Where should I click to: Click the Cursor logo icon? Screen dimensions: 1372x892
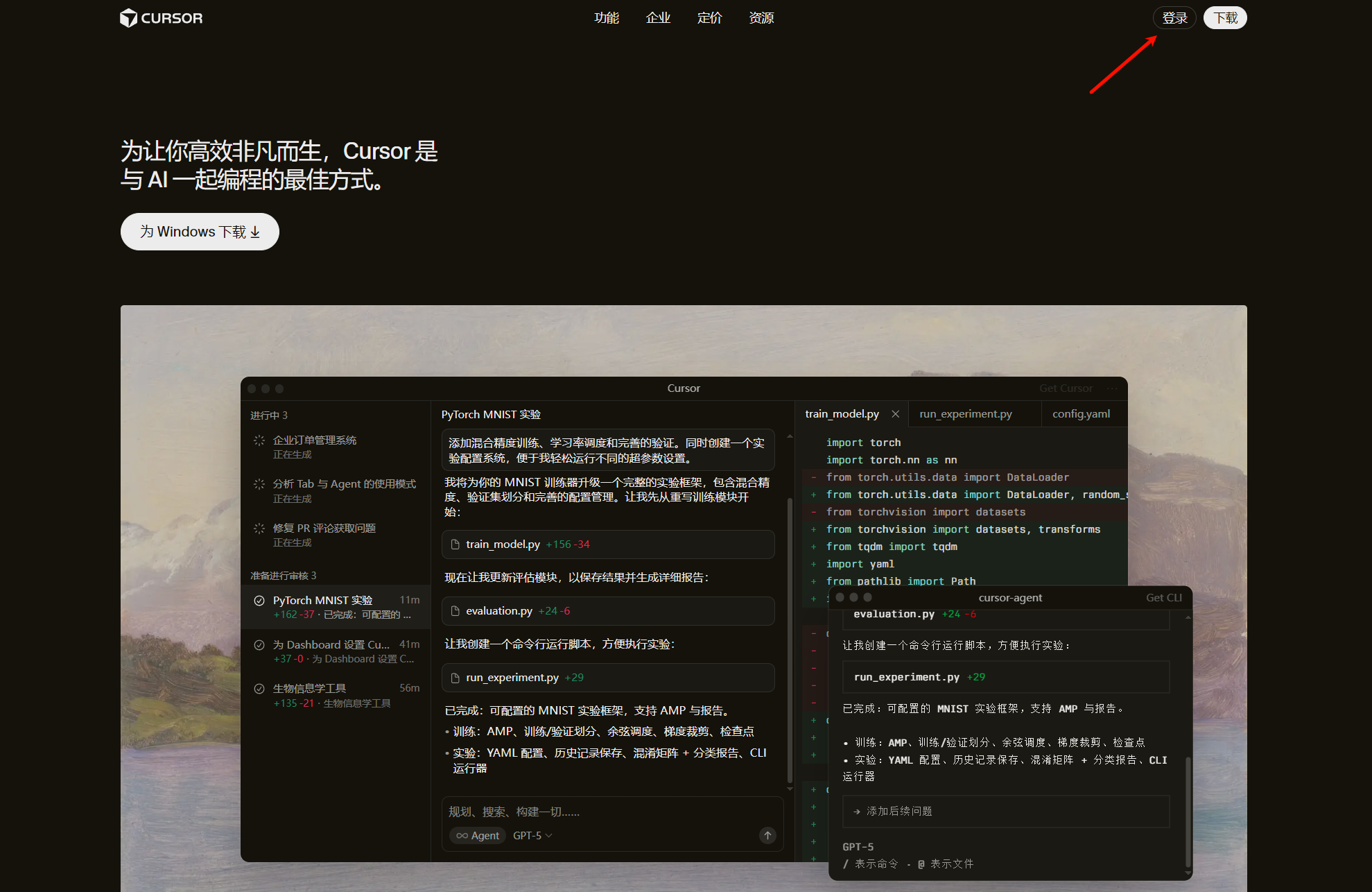pos(128,17)
